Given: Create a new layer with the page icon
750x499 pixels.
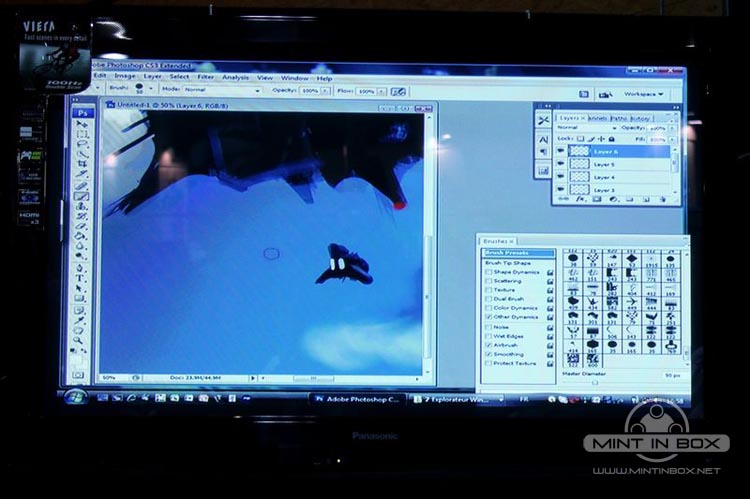Looking at the screenshot, I should pyautogui.click(x=646, y=199).
